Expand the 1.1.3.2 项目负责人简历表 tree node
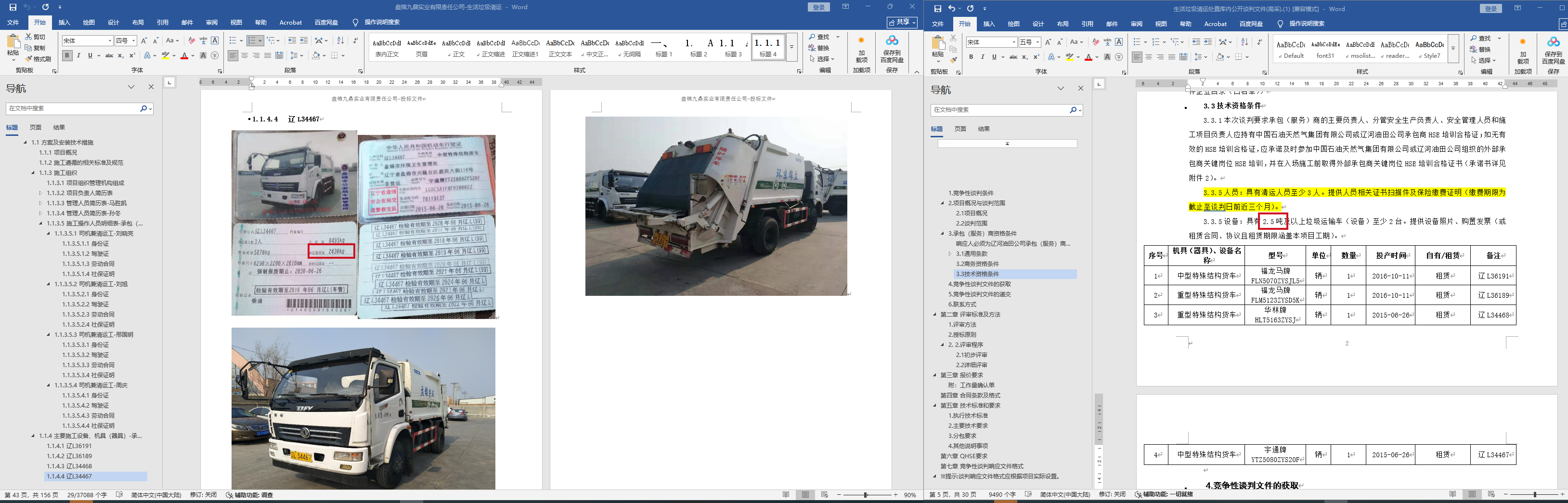Image resolution: width=1568 pixels, height=503 pixels. [x=41, y=193]
